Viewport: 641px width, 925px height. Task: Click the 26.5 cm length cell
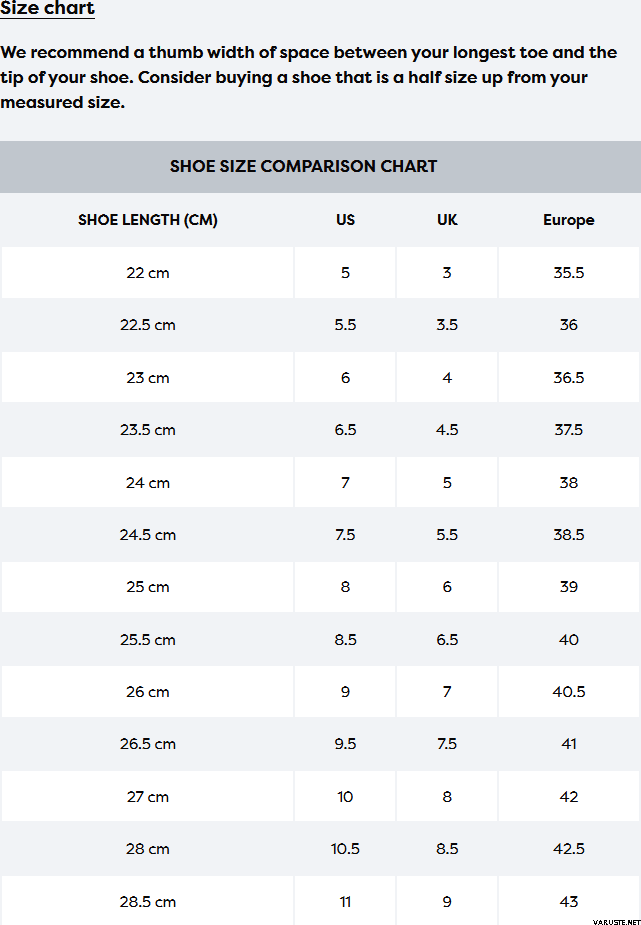pos(147,744)
